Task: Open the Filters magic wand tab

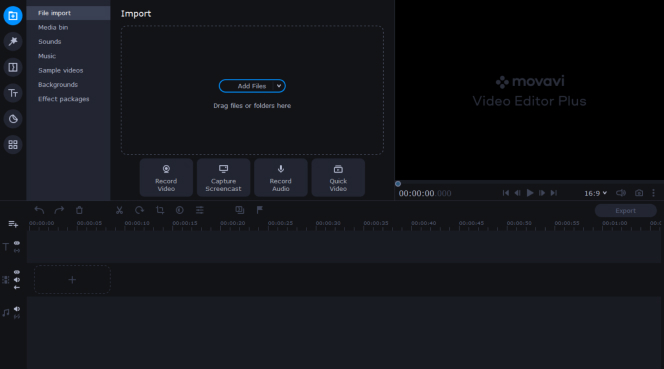Action: 13,41
